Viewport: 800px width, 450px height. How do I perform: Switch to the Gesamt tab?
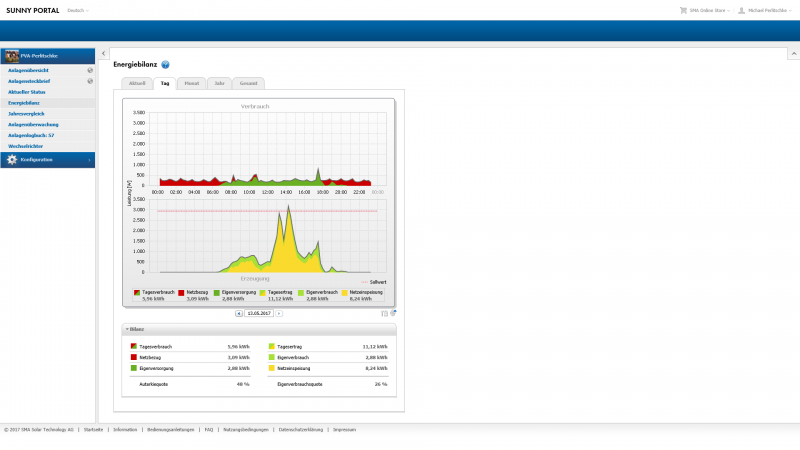pyautogui.click(x=248, y=83)
